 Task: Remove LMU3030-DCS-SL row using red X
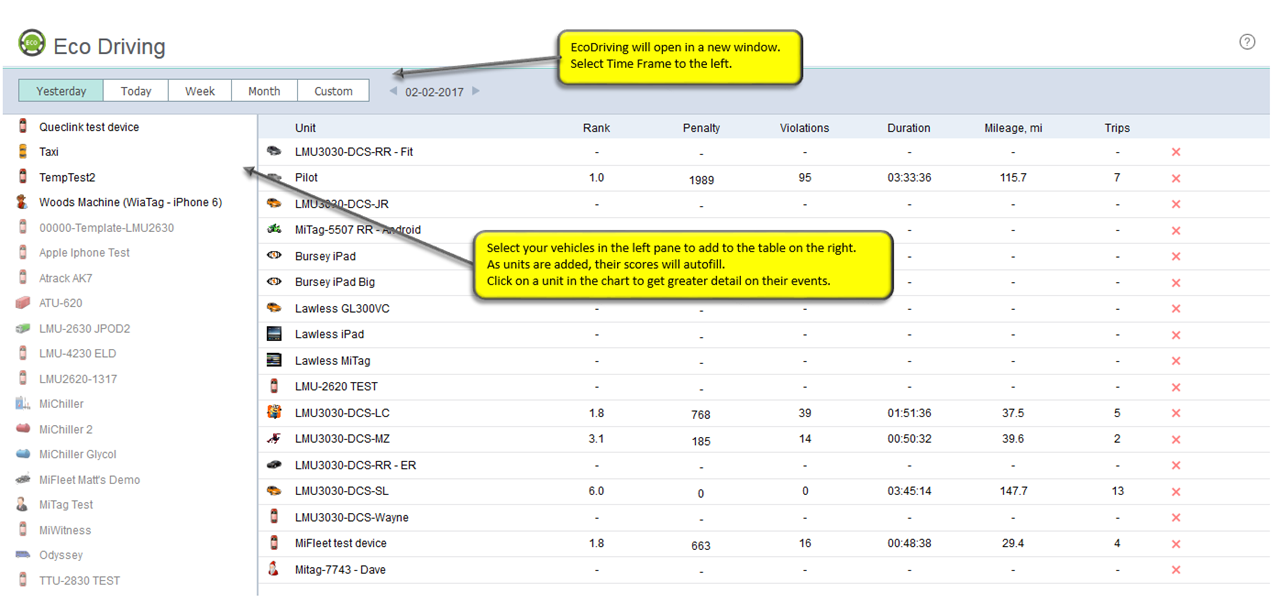click(1176, 491)
